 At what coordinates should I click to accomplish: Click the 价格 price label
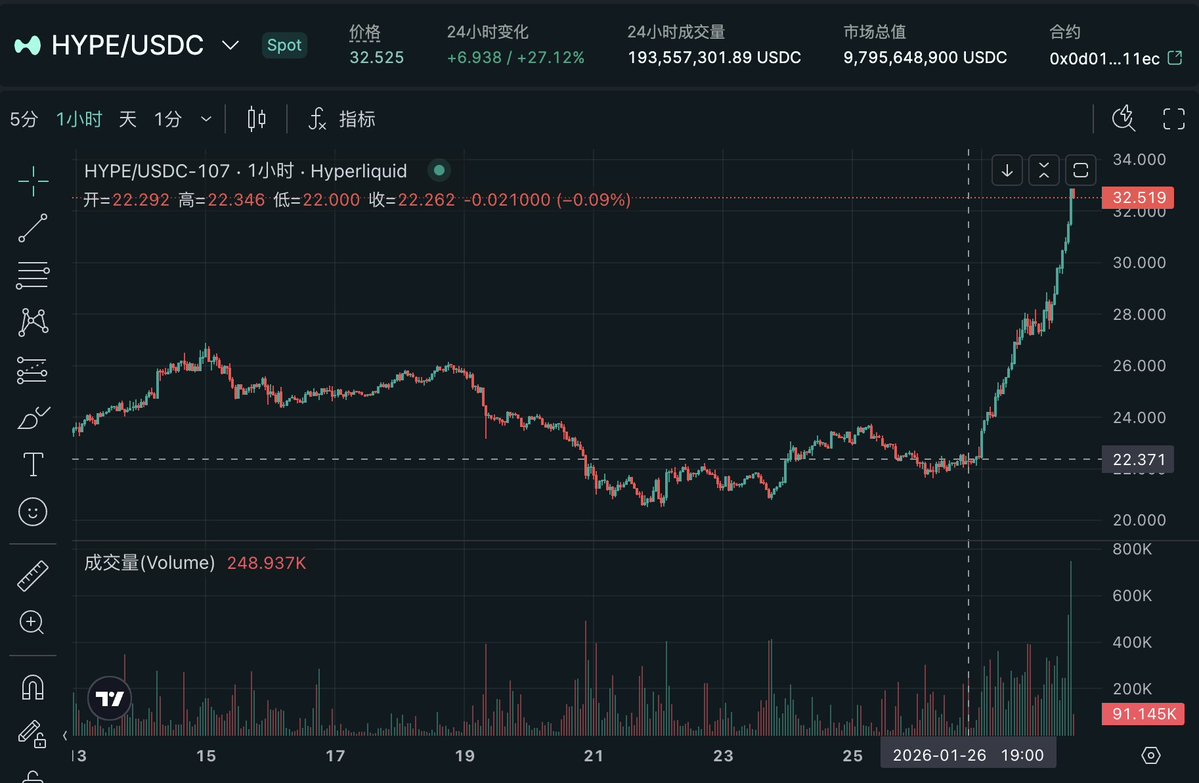coord(365,32)
